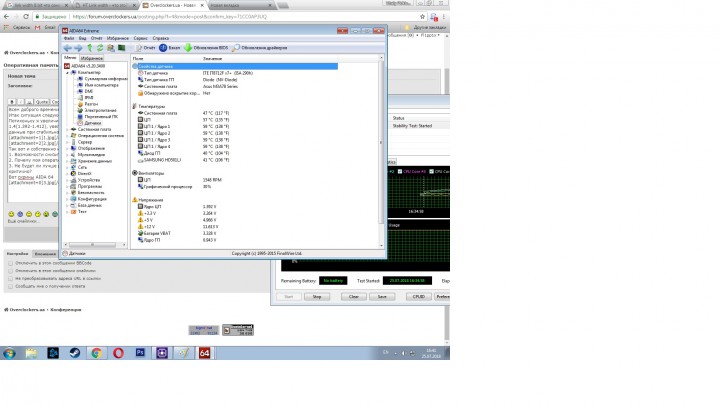Click Обновления драйверов magnifier button
Image resolution: width=720 pixels, height=405 pixels.
(x=260, y=48)
